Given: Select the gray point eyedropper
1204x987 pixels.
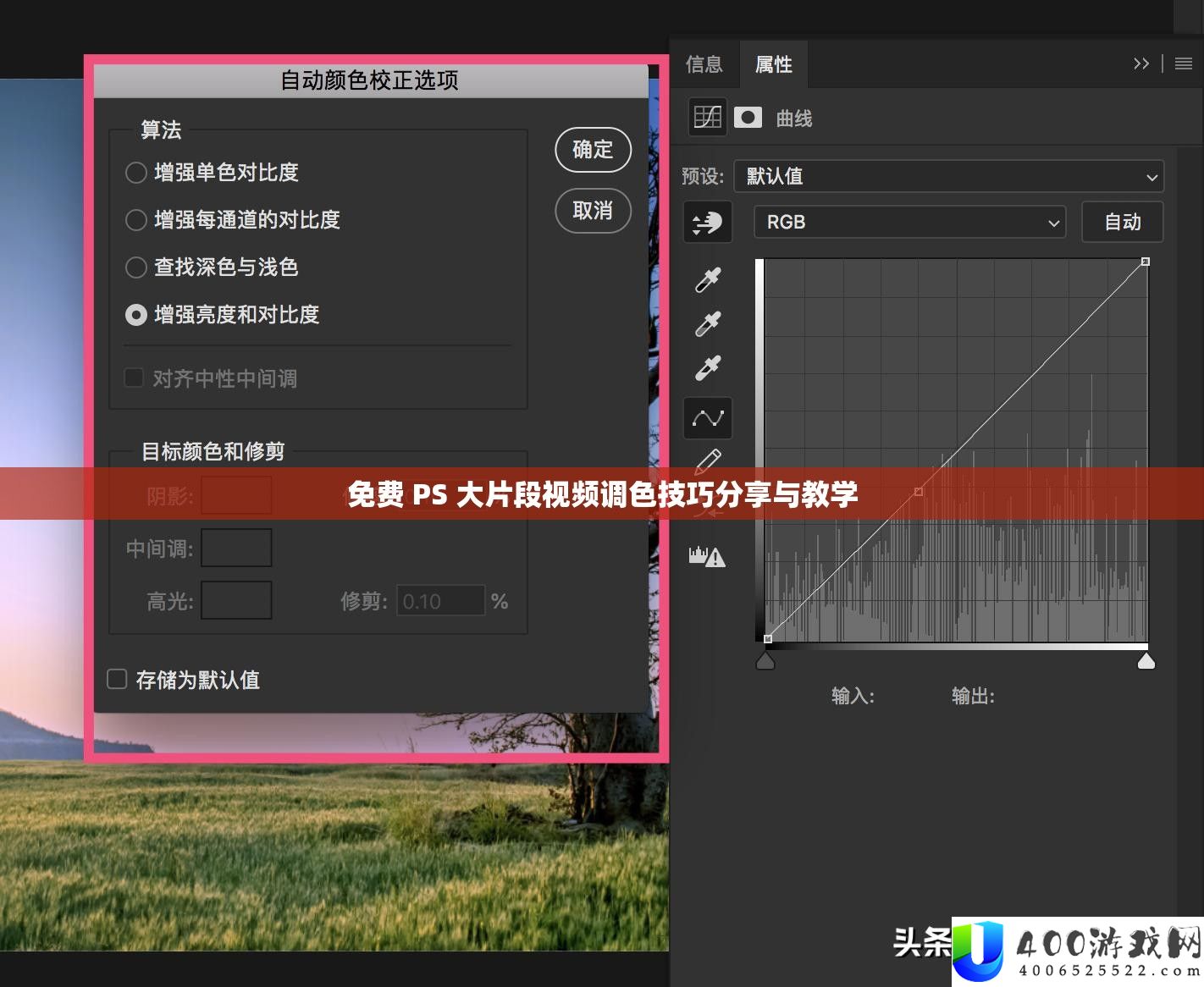Looking at the screenshot, I should (x=708, y=323).
